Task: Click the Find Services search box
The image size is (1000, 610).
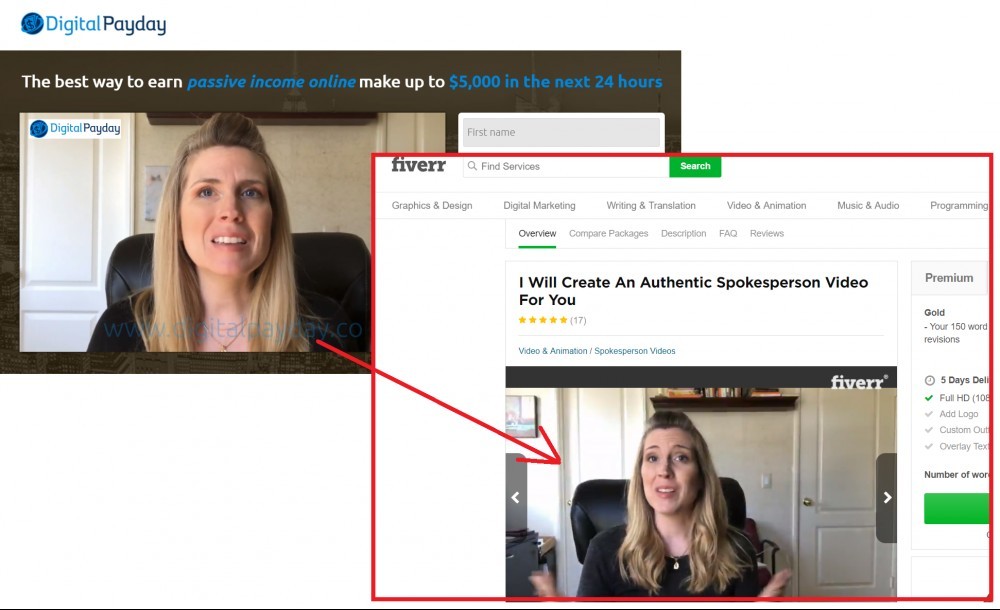Action: pyautogui.click(x=566, y=167)
